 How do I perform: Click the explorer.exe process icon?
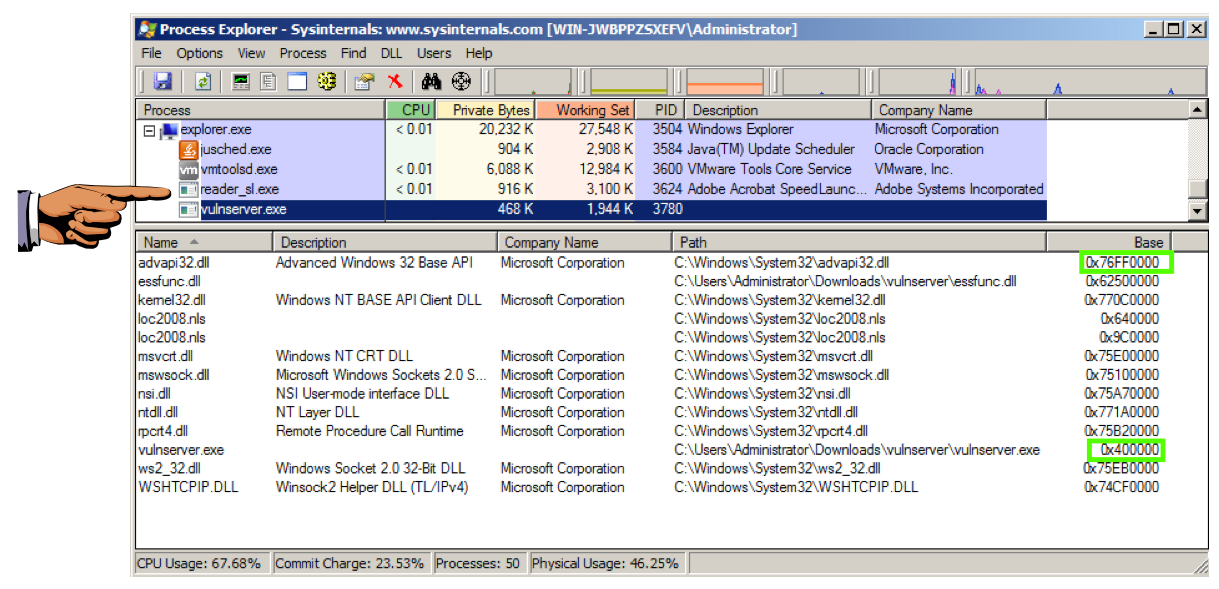(x=169, y=130)
